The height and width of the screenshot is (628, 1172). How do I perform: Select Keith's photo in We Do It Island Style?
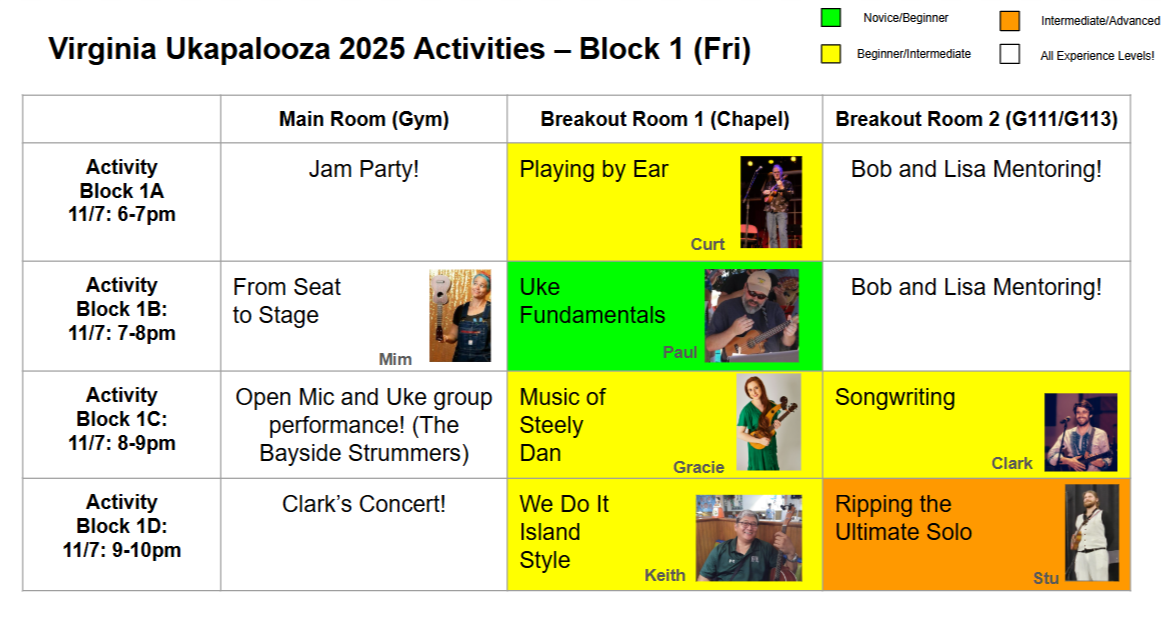[748, 538]
